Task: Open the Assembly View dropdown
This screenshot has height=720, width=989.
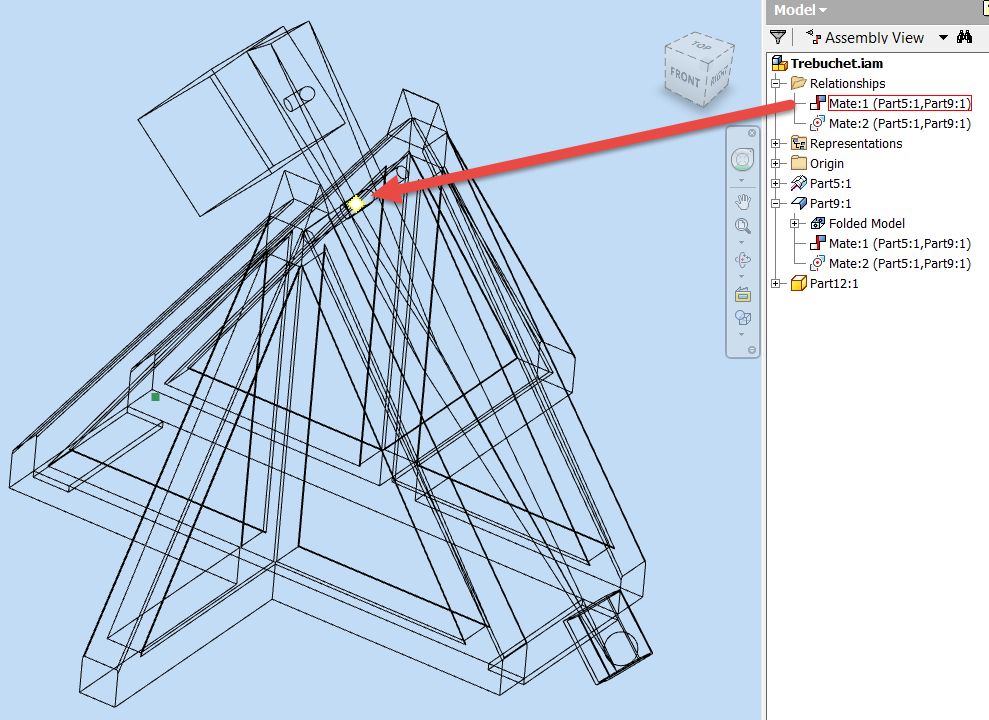Action: (x=943, y=37)
